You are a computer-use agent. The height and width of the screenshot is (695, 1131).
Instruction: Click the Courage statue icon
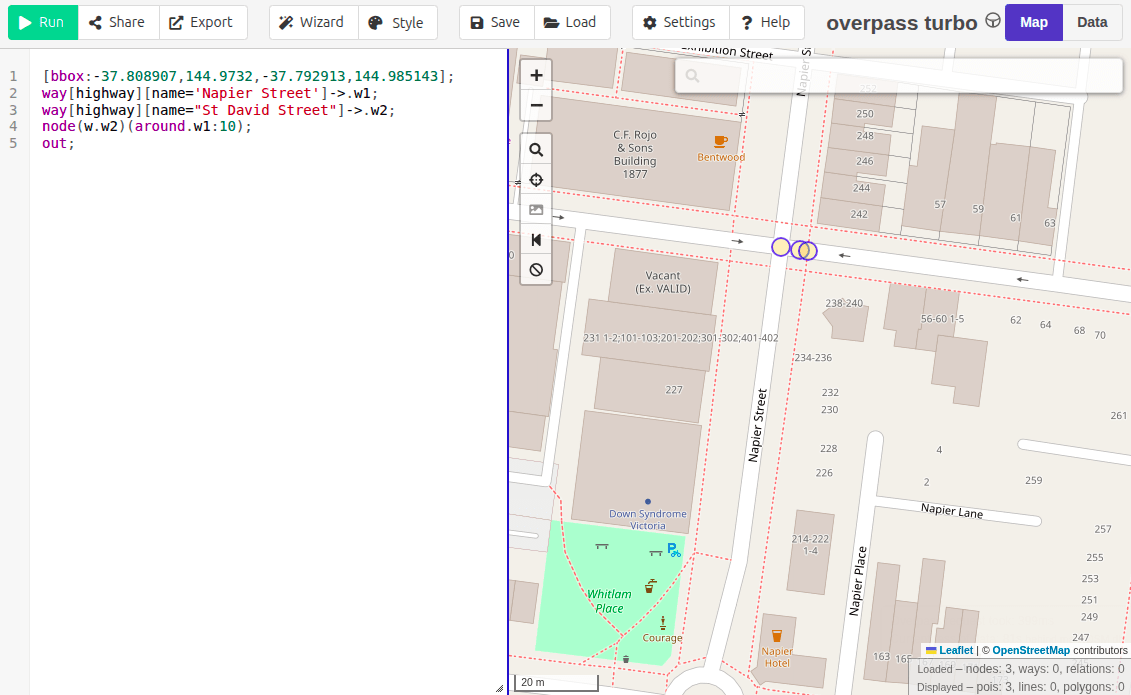[x=663, y=623]
